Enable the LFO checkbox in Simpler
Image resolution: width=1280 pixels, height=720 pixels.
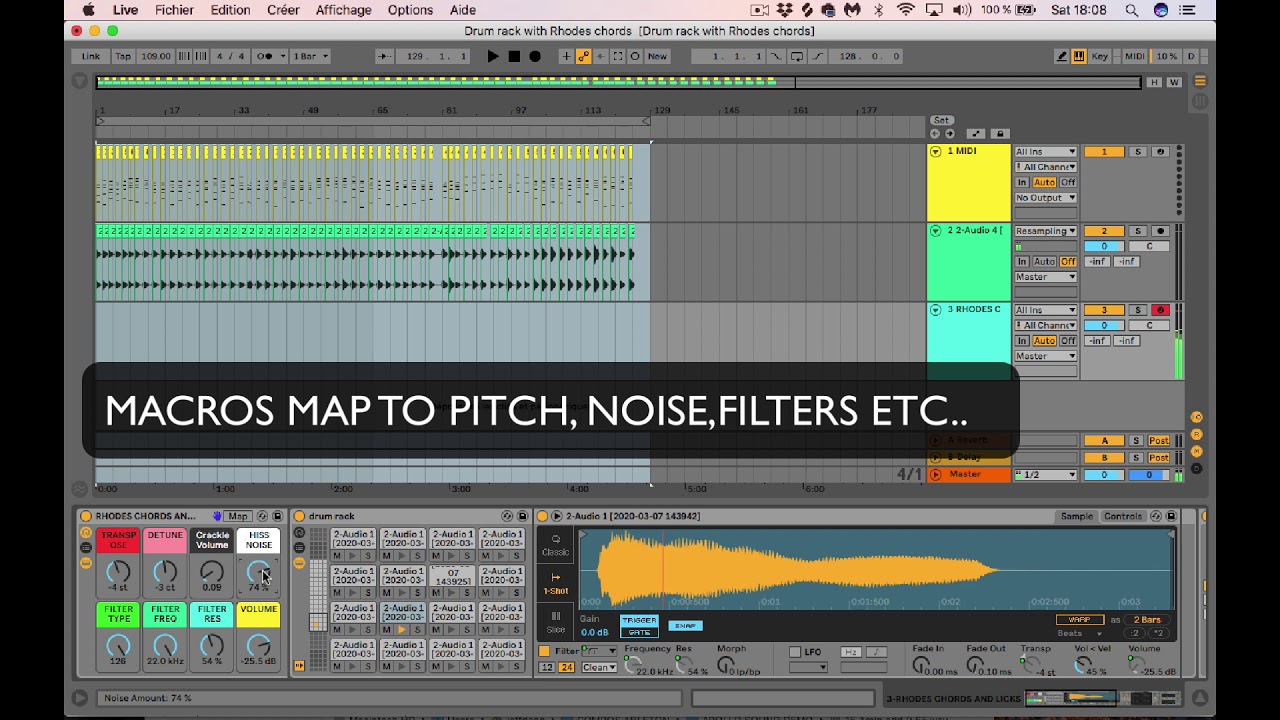[x=795, y=652]
